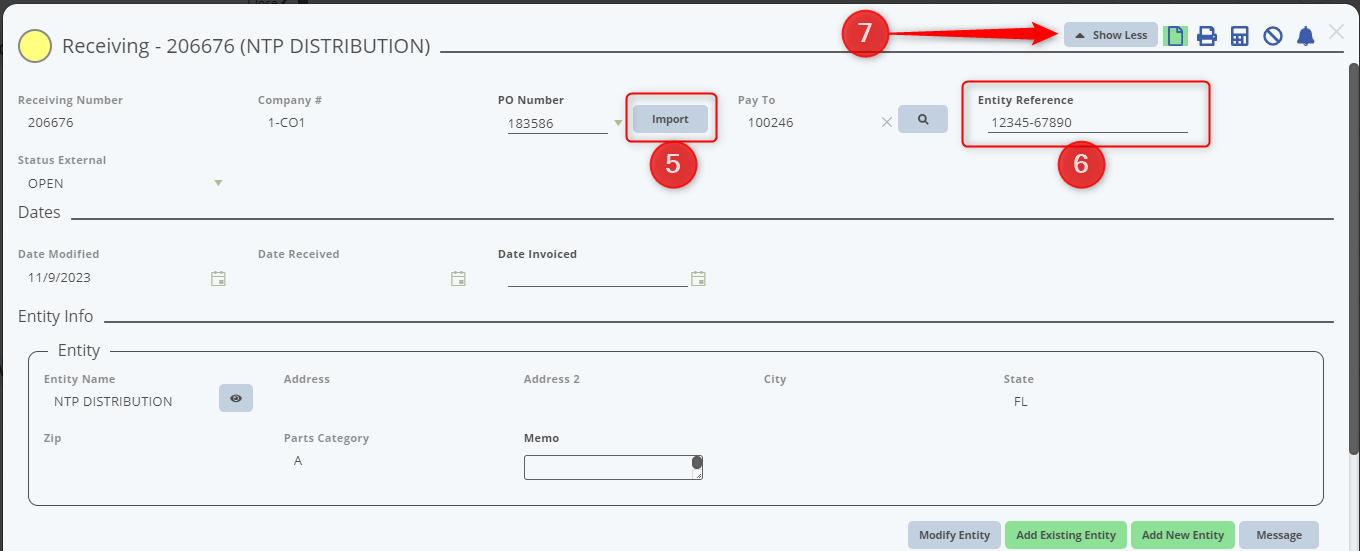Screen dimensions: 1360x551
Task: Click the Entity Info section heading
Action: click(55, 316)
